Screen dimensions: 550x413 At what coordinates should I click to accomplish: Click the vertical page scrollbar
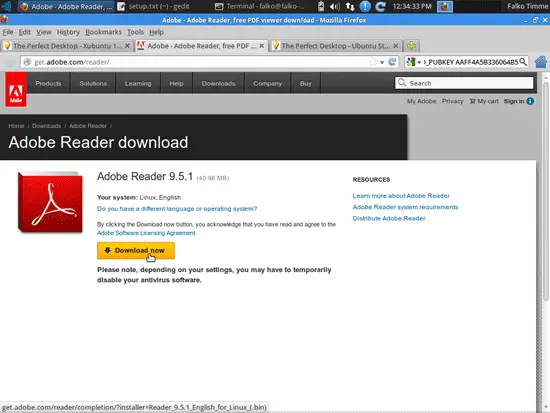pos(546,192)
